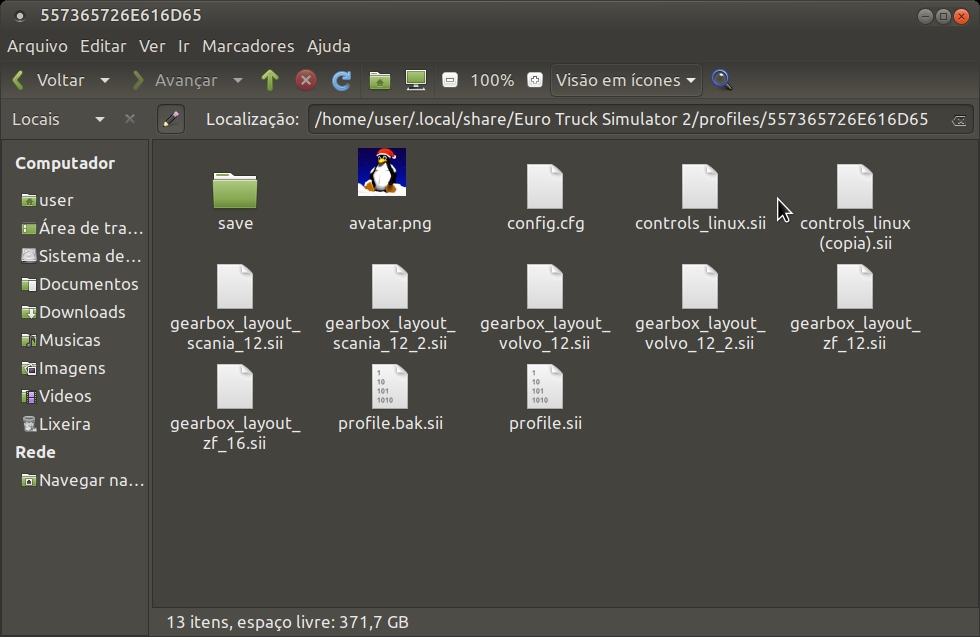Select gearbox_layout_volvo_12.sii file

coord(545,308)
